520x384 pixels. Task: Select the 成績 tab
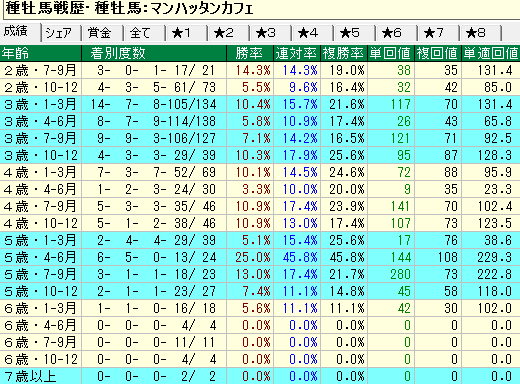pos(20,32)
